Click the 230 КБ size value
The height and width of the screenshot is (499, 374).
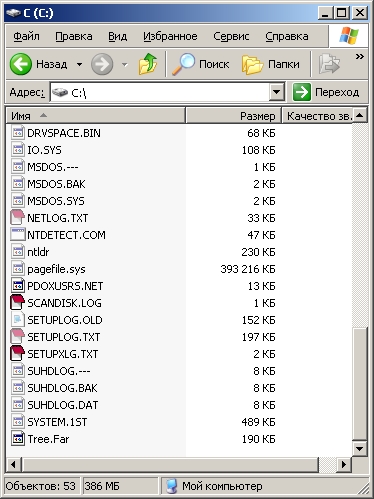click(x=259, y=252)
